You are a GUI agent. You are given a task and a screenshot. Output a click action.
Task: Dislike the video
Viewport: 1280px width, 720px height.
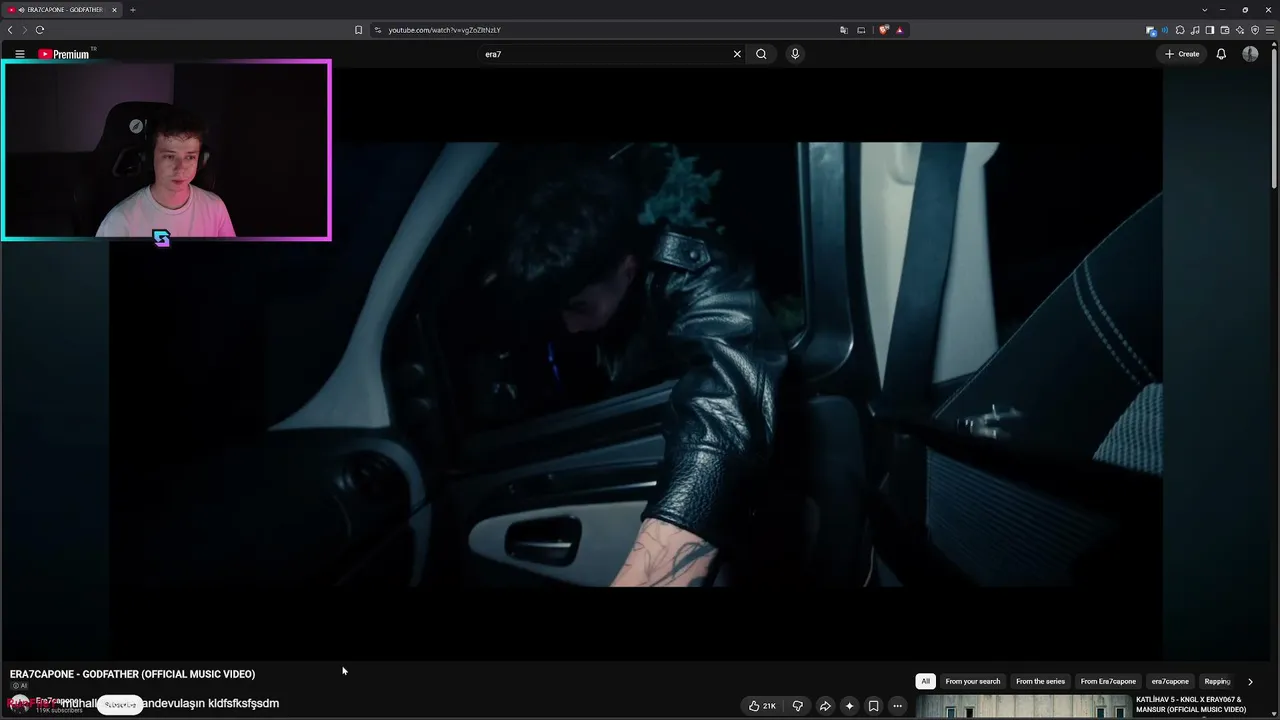[x=797, y=706]
